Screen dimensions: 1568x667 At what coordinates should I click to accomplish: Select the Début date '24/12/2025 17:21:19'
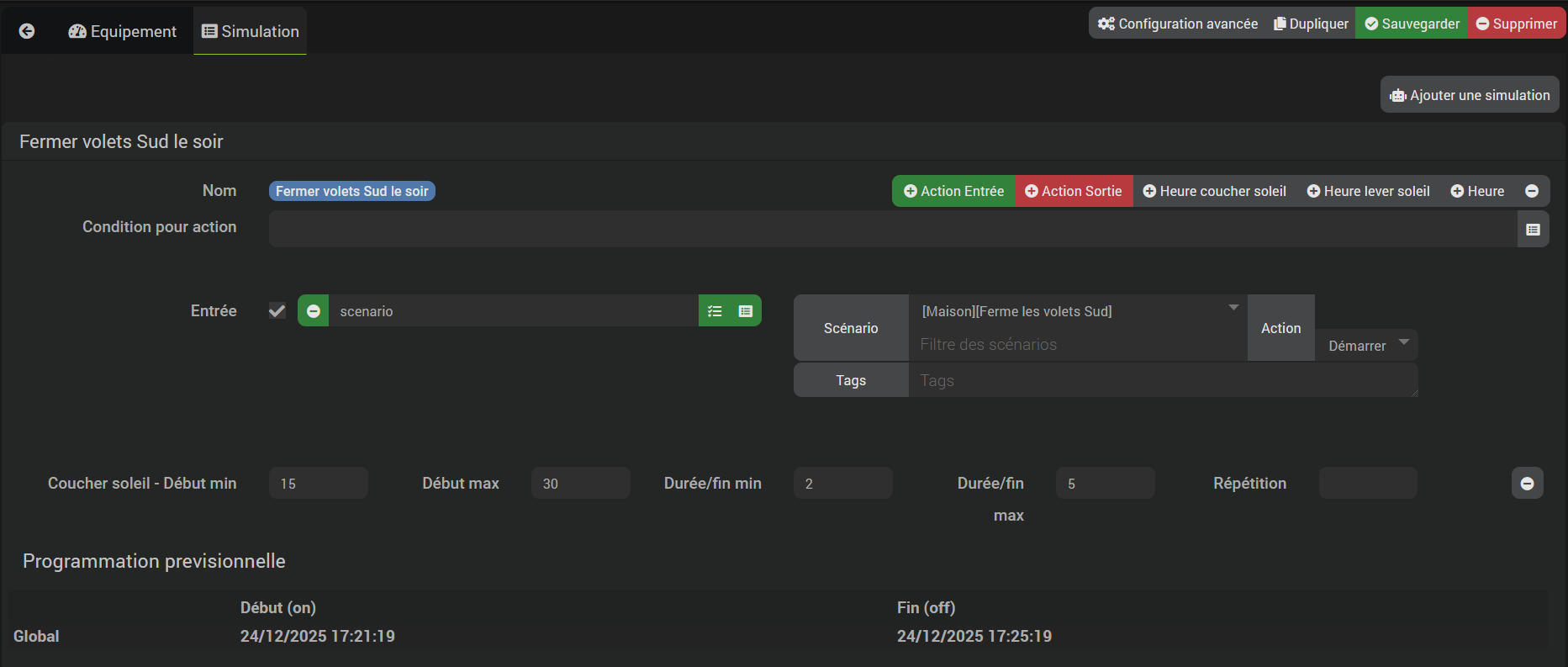318,636
